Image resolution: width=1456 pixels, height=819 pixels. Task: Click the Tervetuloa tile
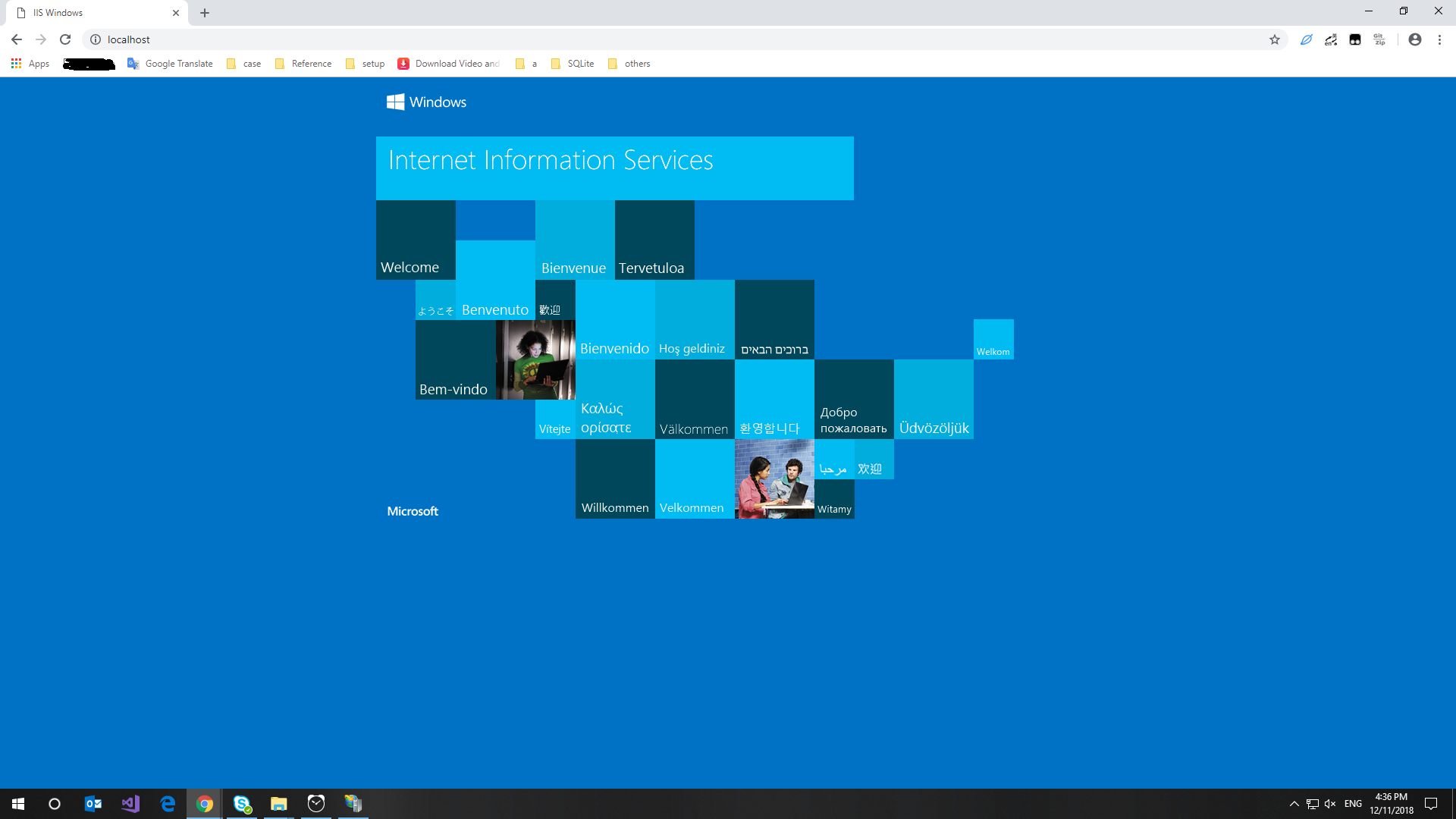pos(654,240)
